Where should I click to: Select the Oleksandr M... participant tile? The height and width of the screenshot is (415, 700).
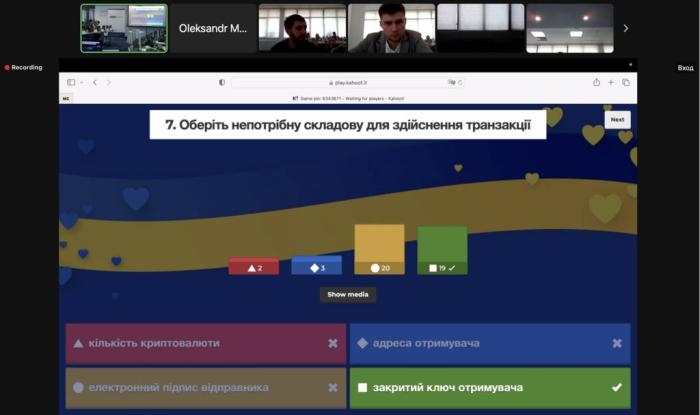click(212, 29)
